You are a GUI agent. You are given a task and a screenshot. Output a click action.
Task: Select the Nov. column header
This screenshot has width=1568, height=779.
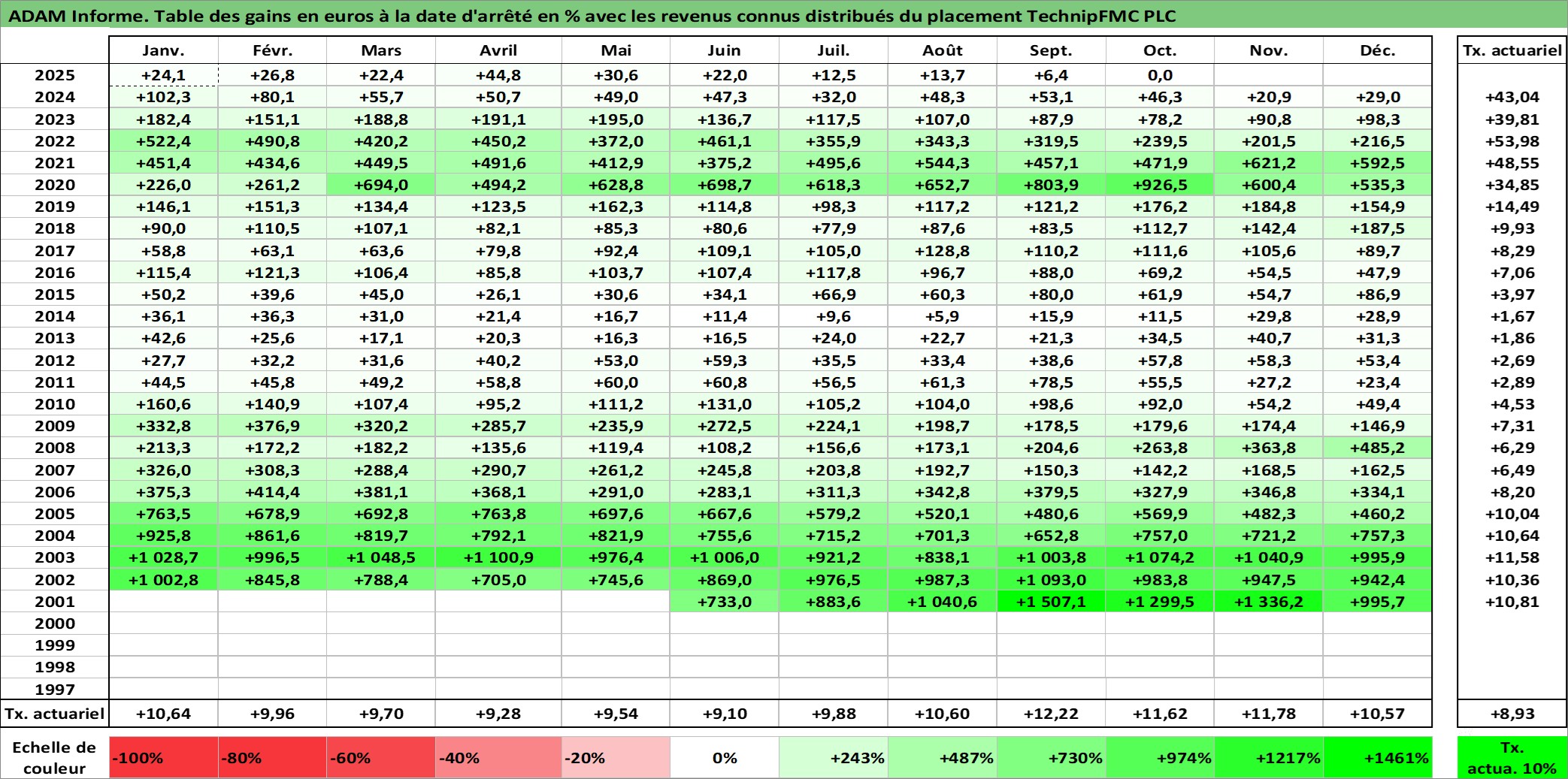[x=1269, y=50]
